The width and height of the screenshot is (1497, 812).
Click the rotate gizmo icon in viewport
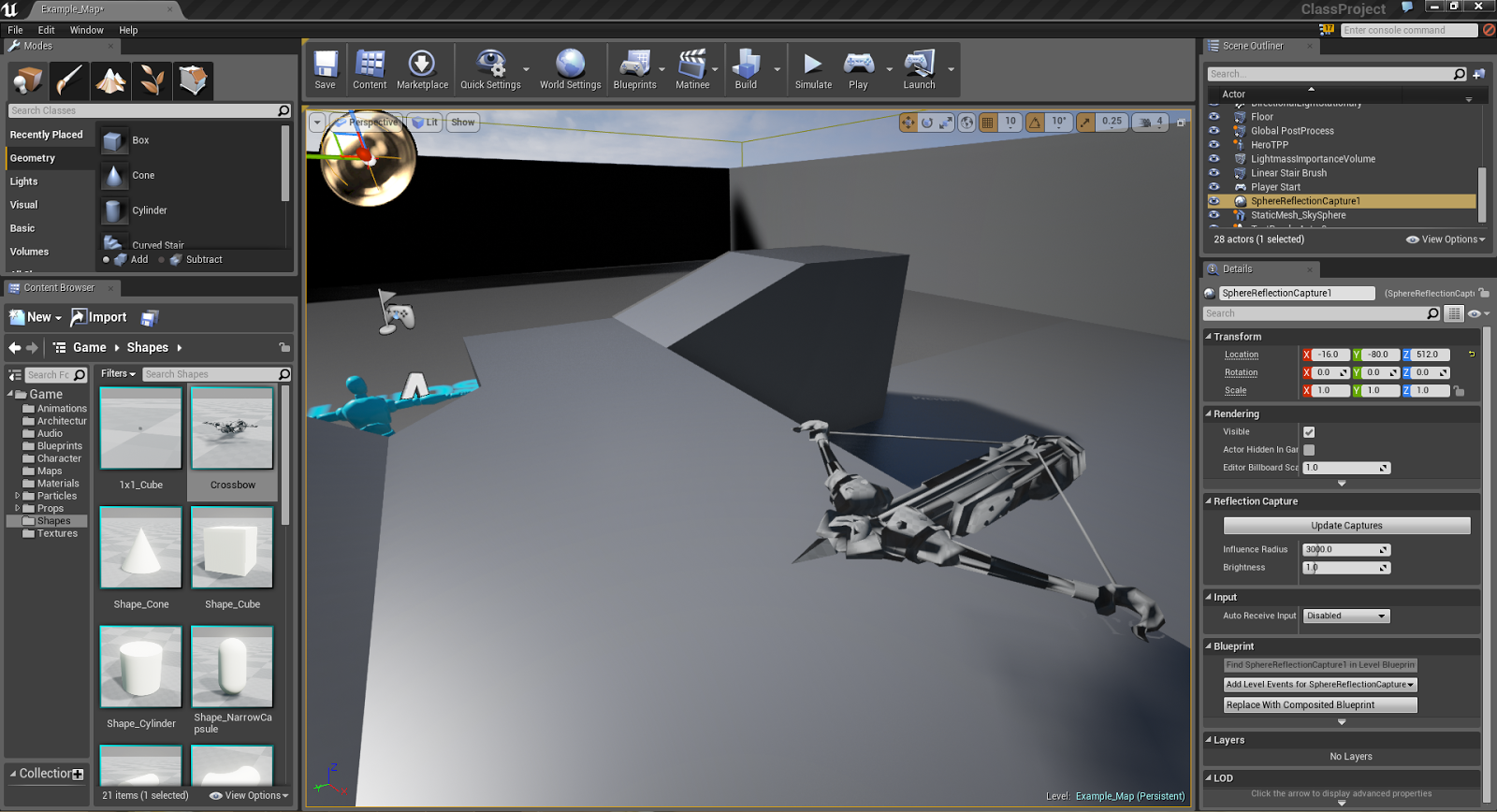pyautogui.click(x=927, y=123)
